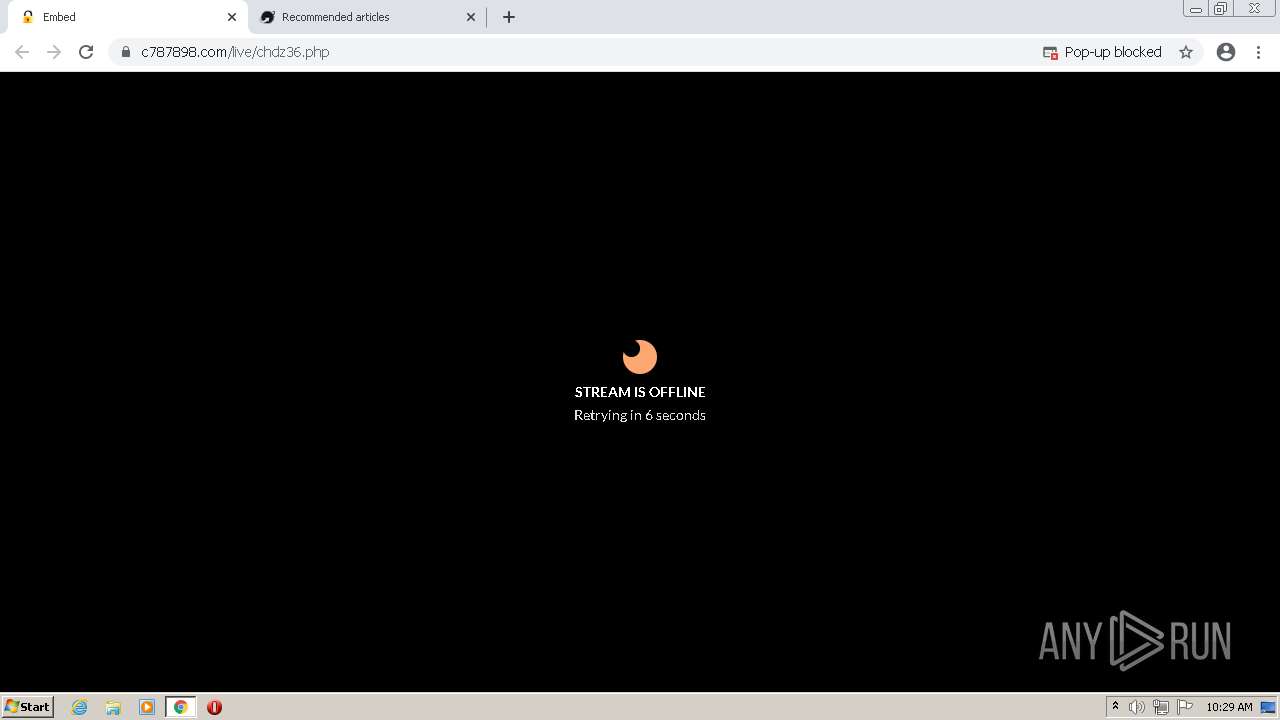Click the STREAM IS OFFLINE message
Viewport: 1280px width, 720px height.
click(x=640, y=392)
